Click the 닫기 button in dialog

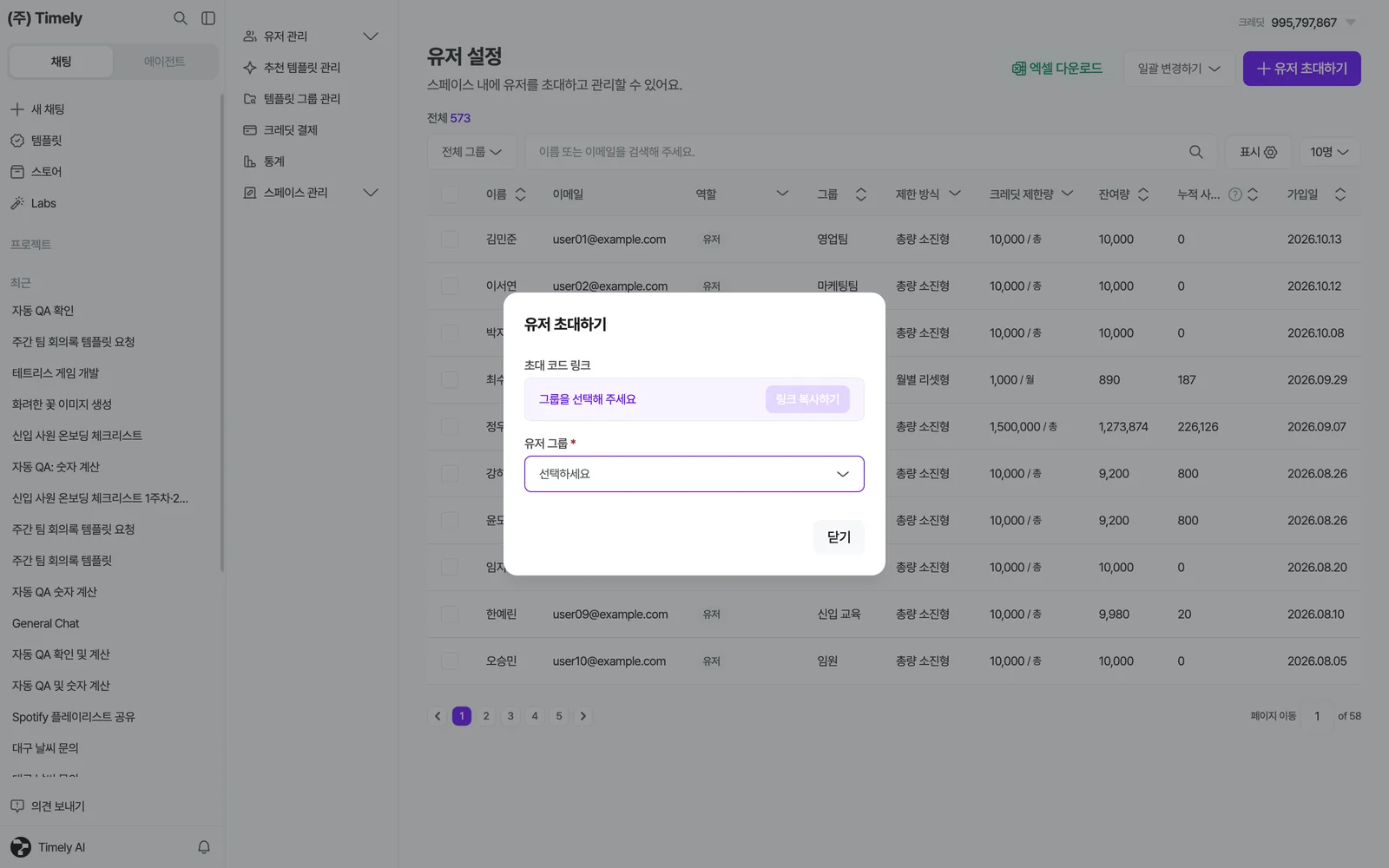click(x=839, y=537)
